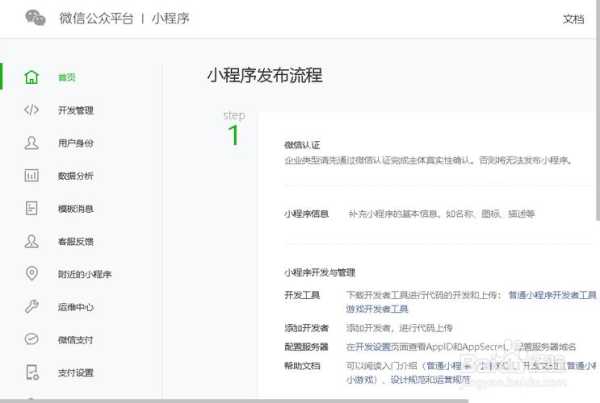Click the home icon beside 首页
The width and height of the screenshot is (600, 403).
[x=31, y=77]
